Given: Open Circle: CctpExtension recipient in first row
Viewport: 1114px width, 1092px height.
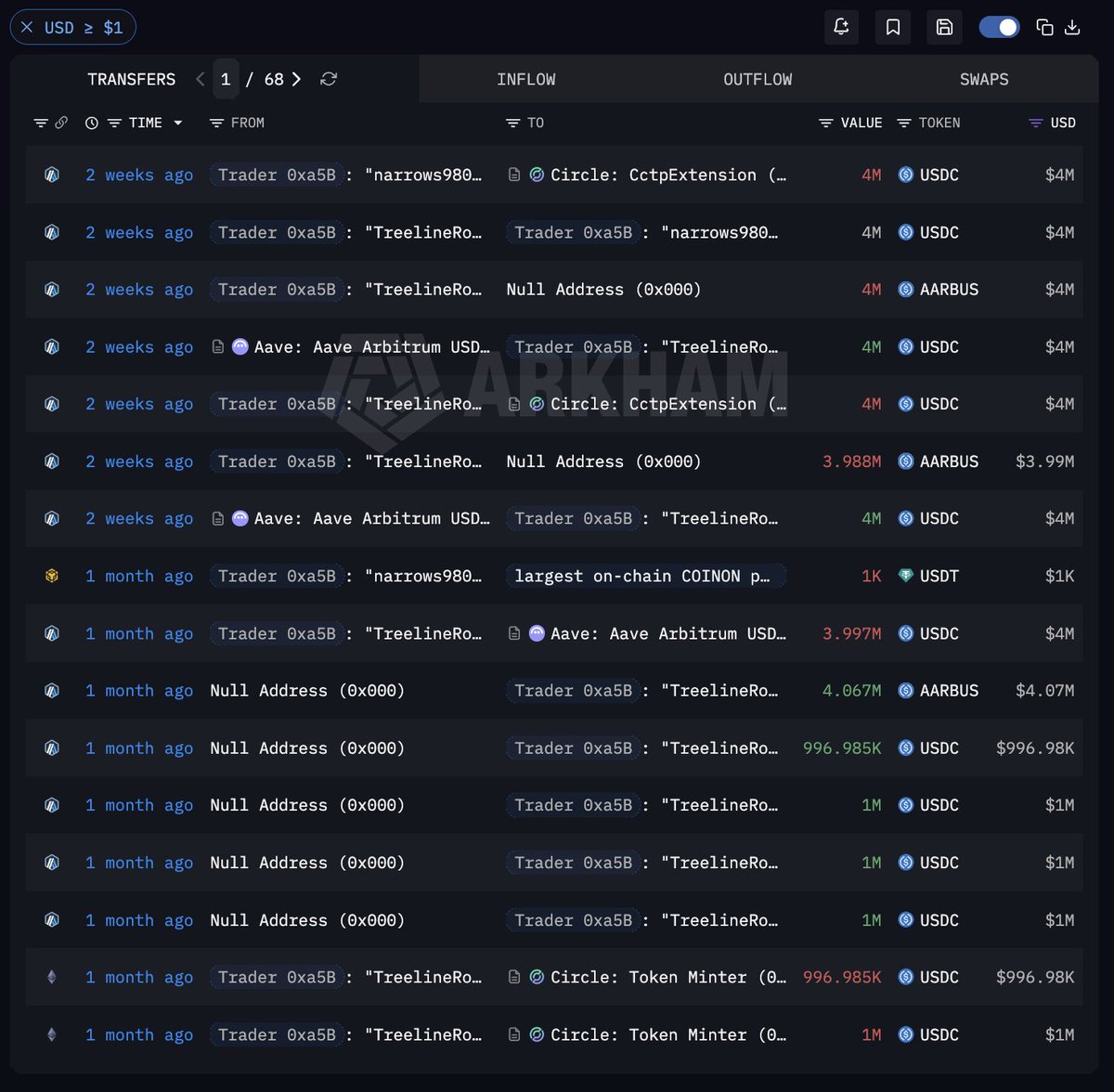Looking at the screenshot, I should click(668, 175).
